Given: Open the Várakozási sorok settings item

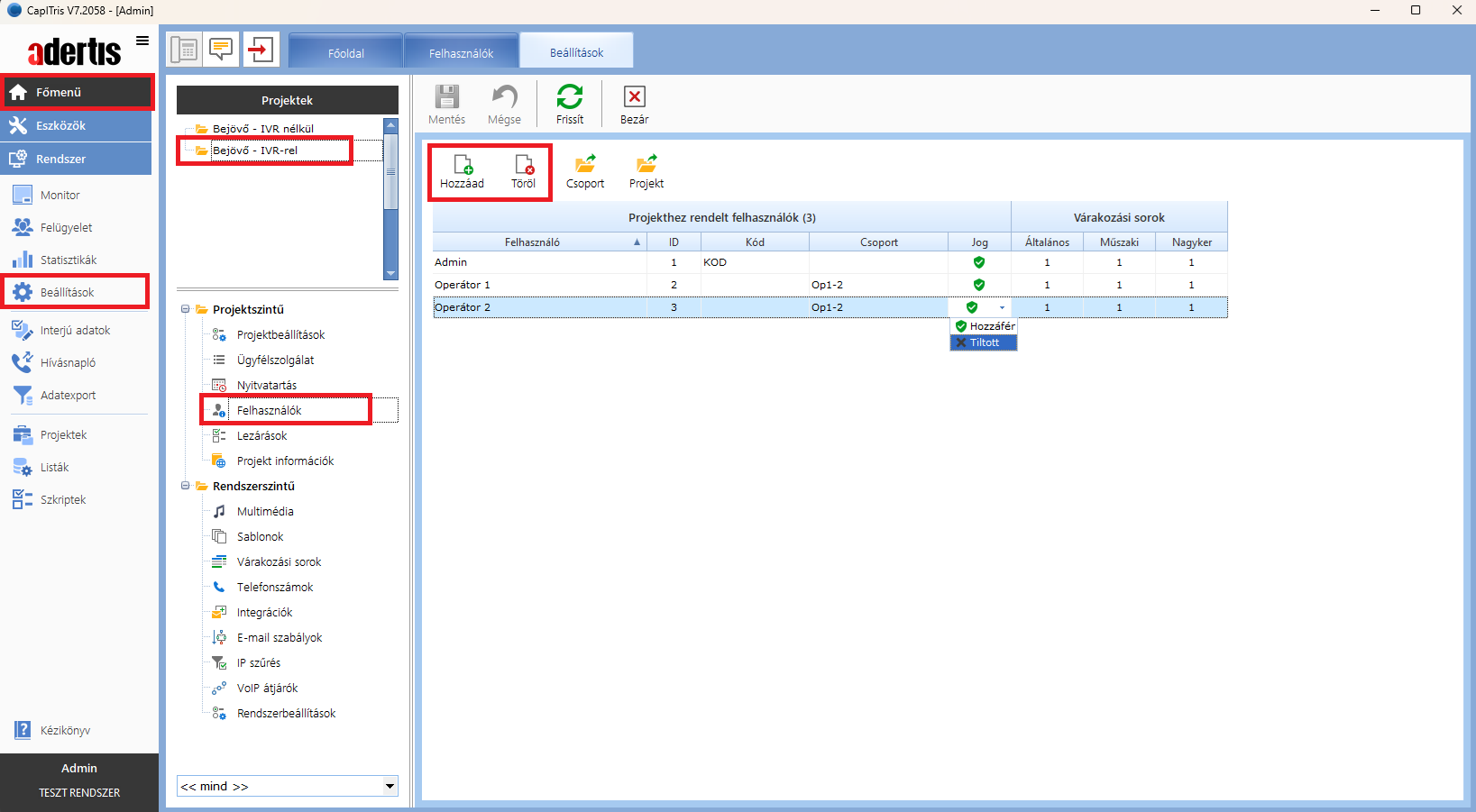Looking at the screenshot, I should (279, 561).
